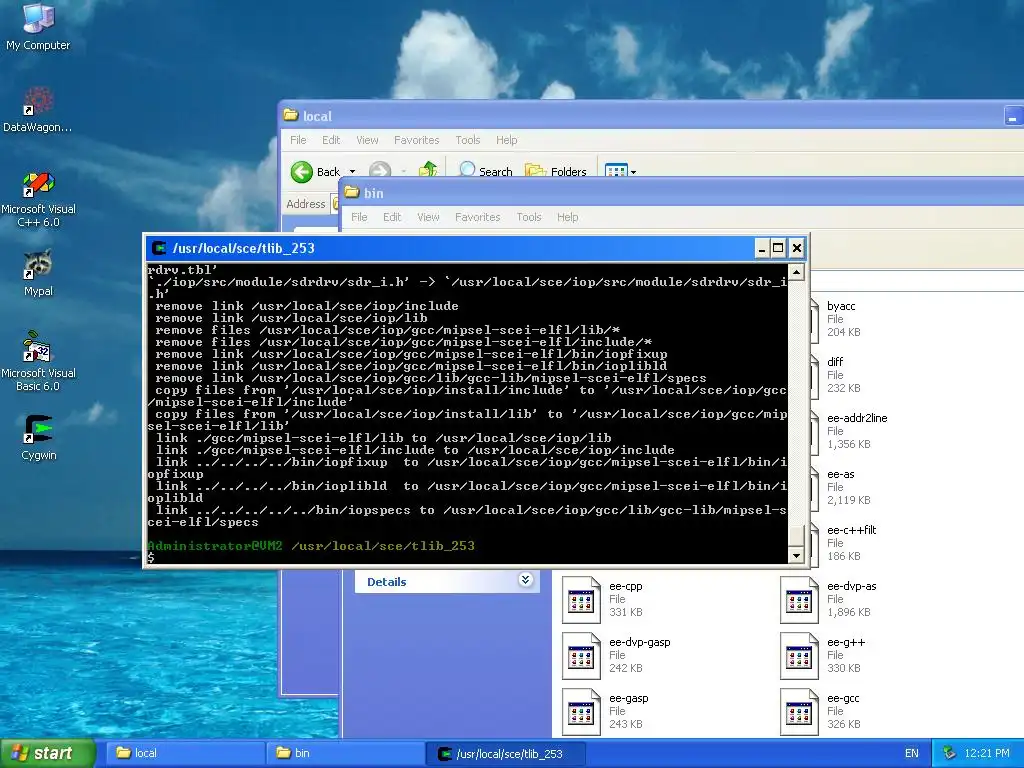The image size is (1024, 768).
Task: Click the Cygwin terminal title bar icon
Action: point(159,248)
